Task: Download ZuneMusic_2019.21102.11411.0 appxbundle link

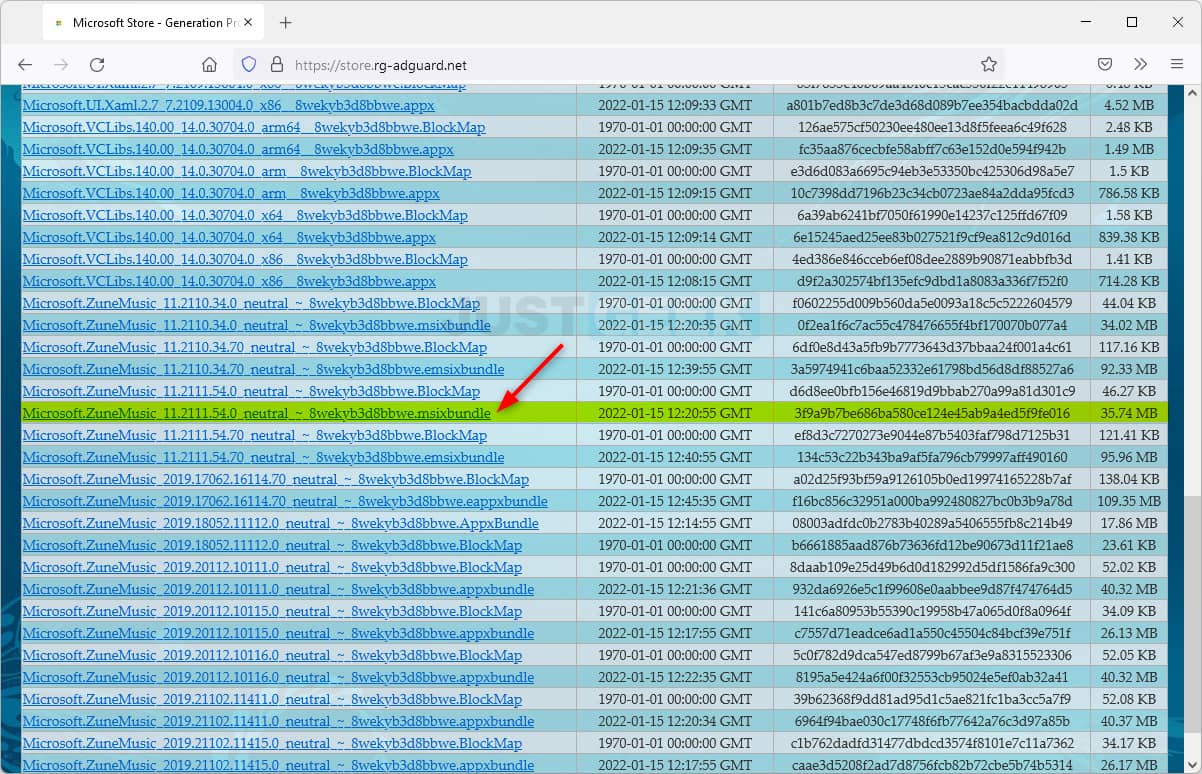Action: pos(278,721)
